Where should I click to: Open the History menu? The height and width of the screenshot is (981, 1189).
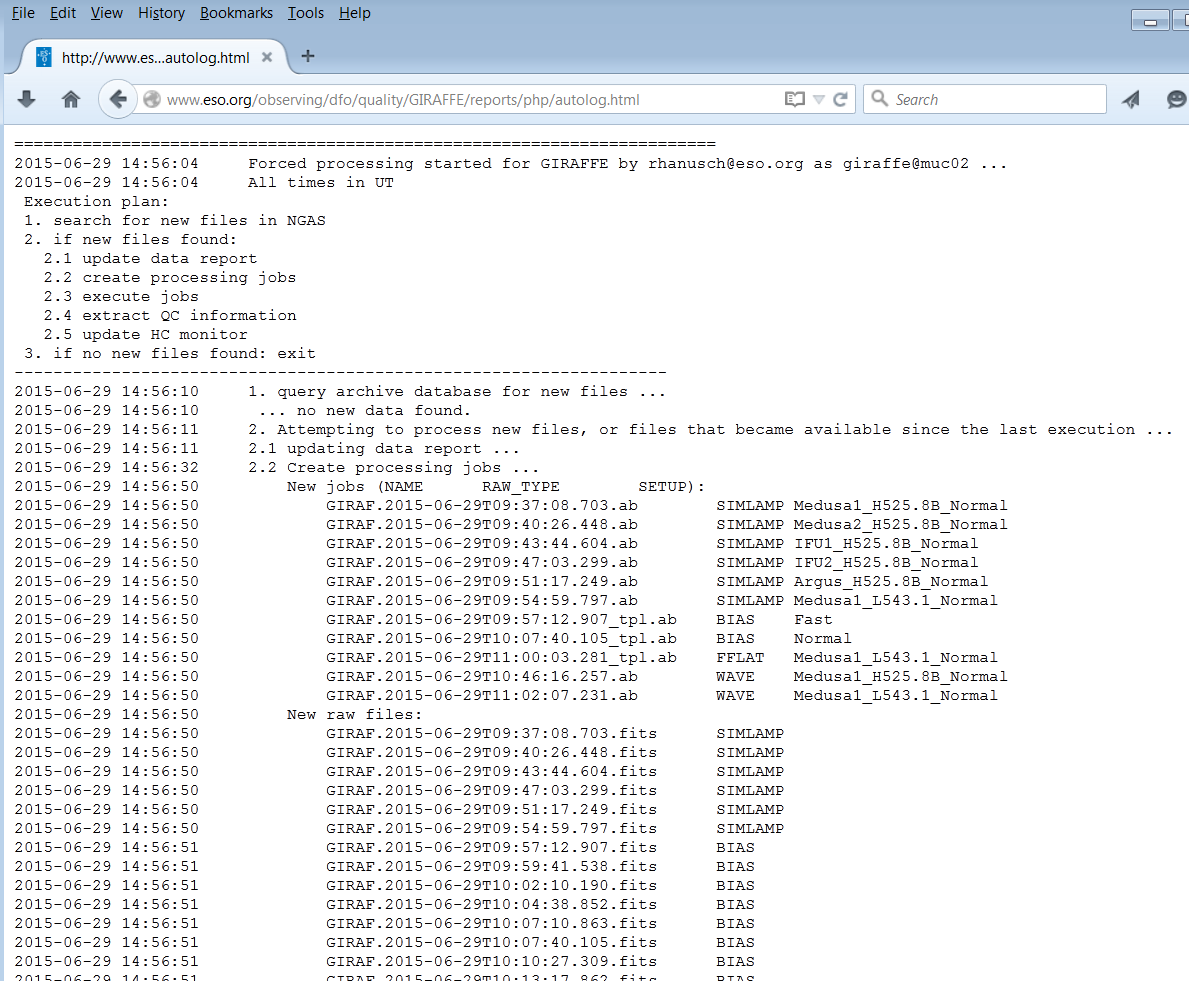(x=161, y=13)
